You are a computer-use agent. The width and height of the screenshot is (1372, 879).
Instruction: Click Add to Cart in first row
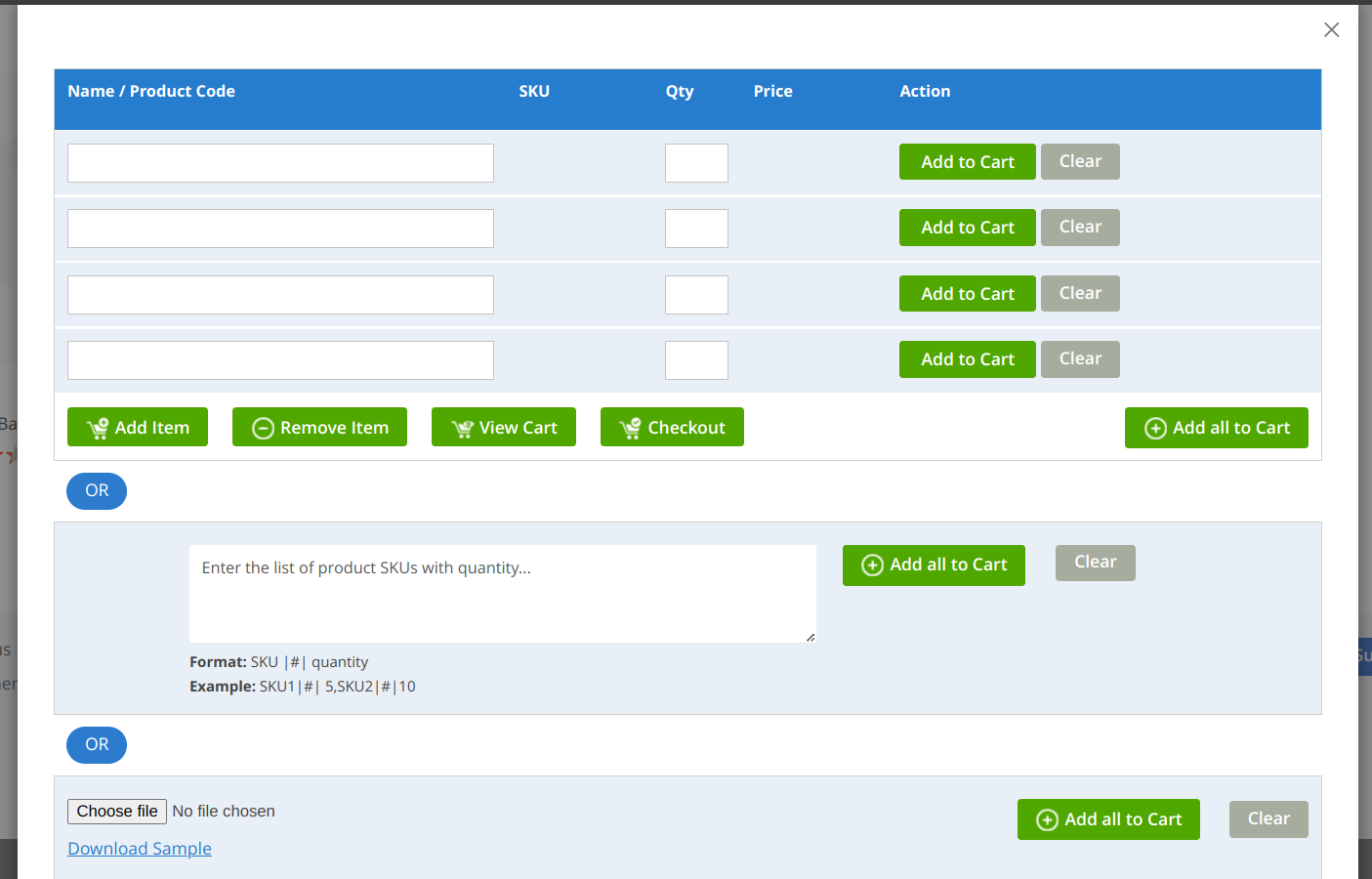967,162
